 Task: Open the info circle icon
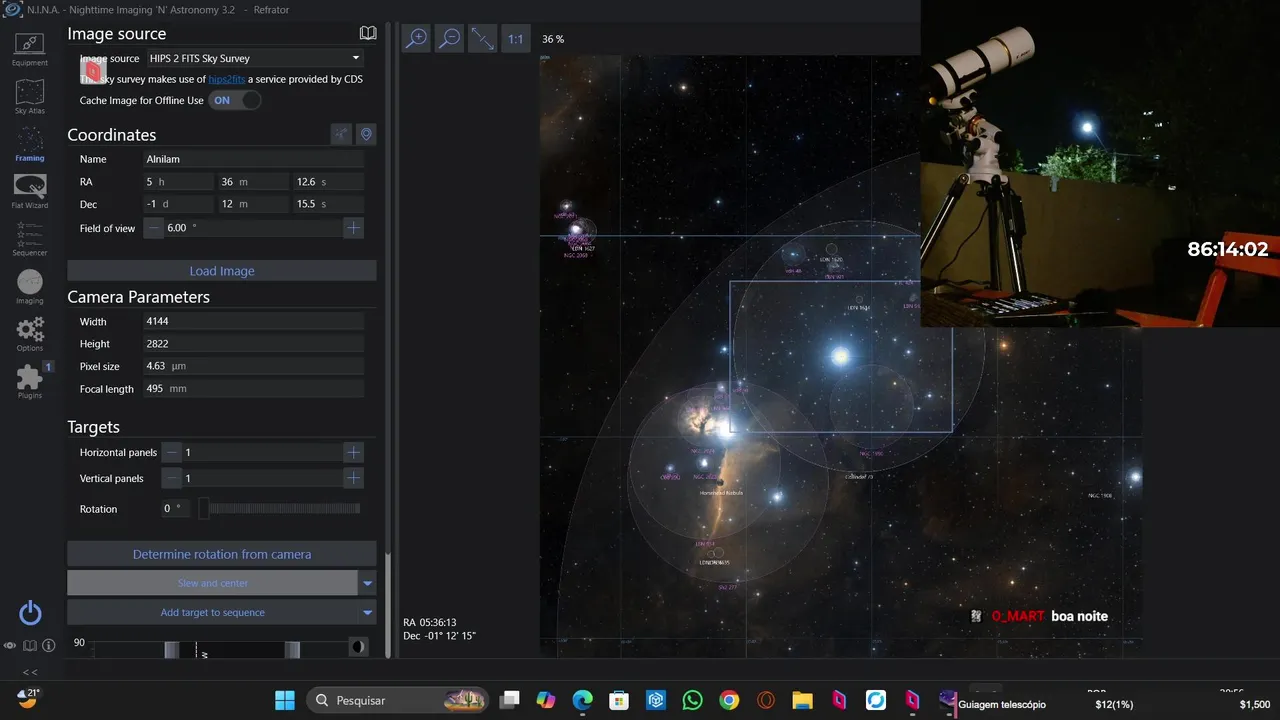point(48,646)
